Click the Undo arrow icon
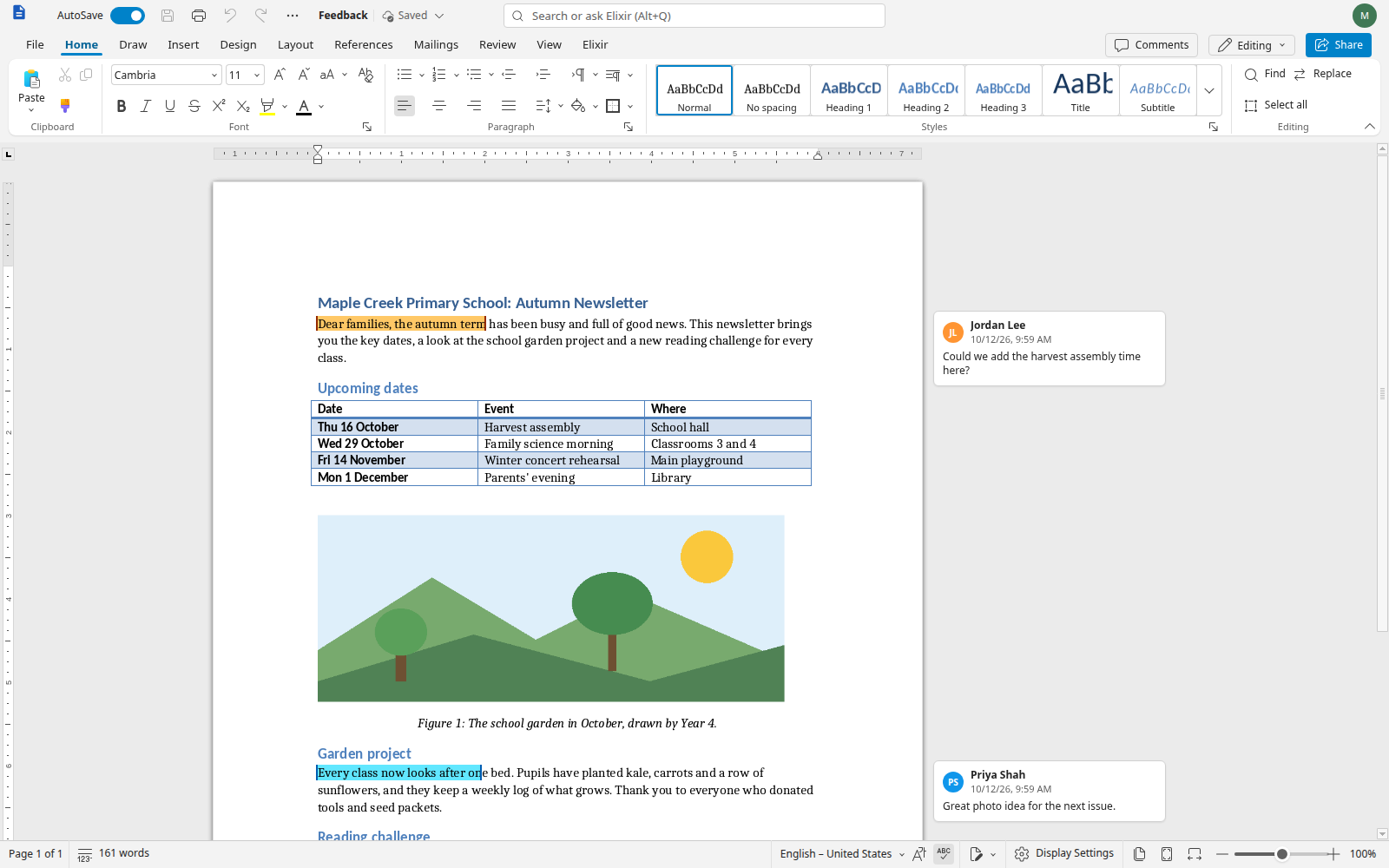The image size is (1389, 868). pos(230,16)
